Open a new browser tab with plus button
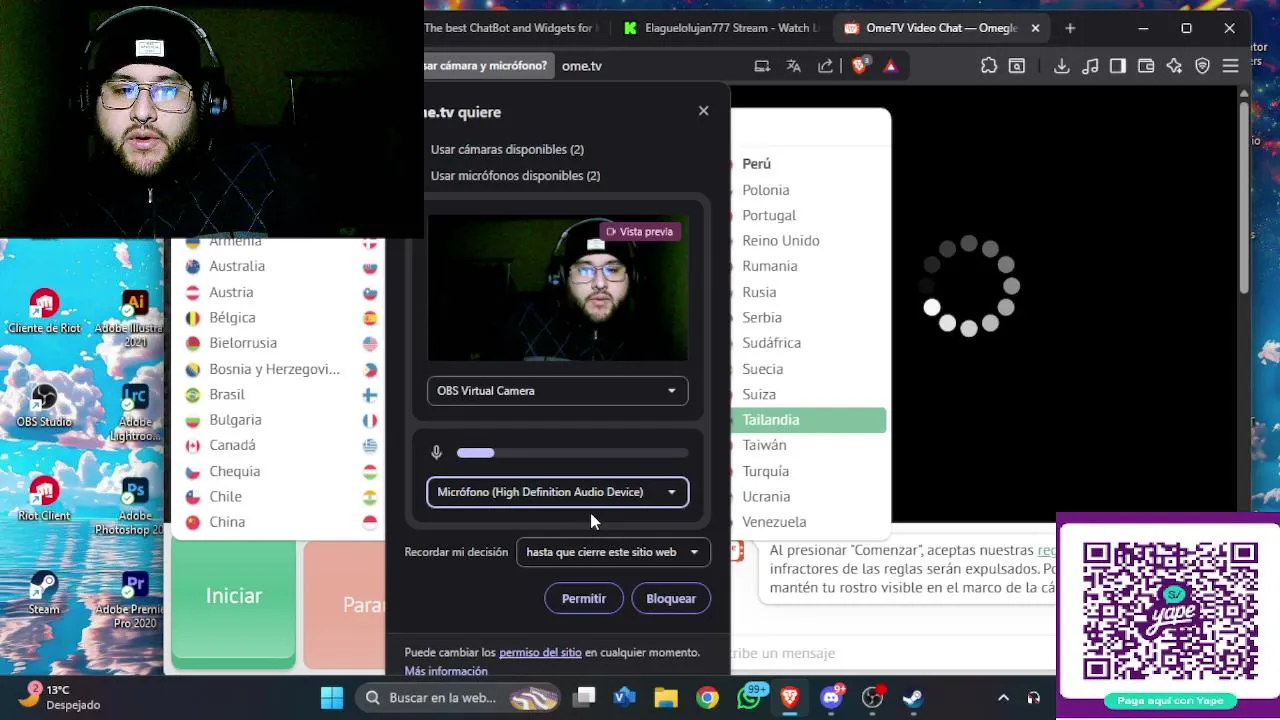Image resolution: width=1280 pixels, height=720 pixels. coord(1070,28)
